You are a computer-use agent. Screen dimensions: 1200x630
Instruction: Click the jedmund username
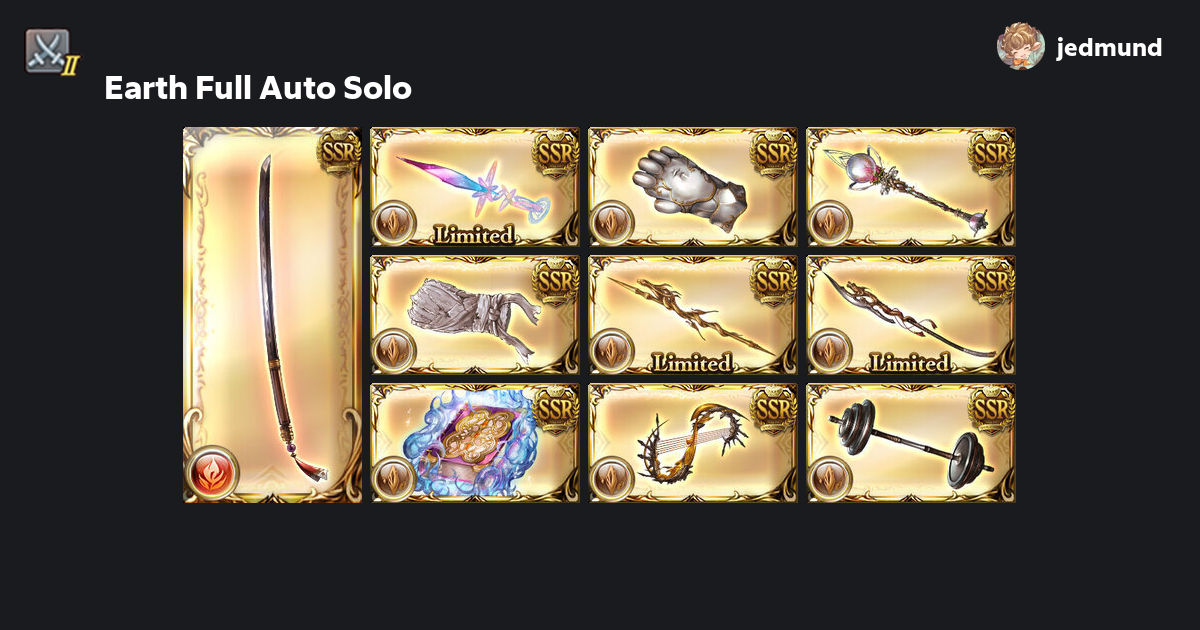1109,47
